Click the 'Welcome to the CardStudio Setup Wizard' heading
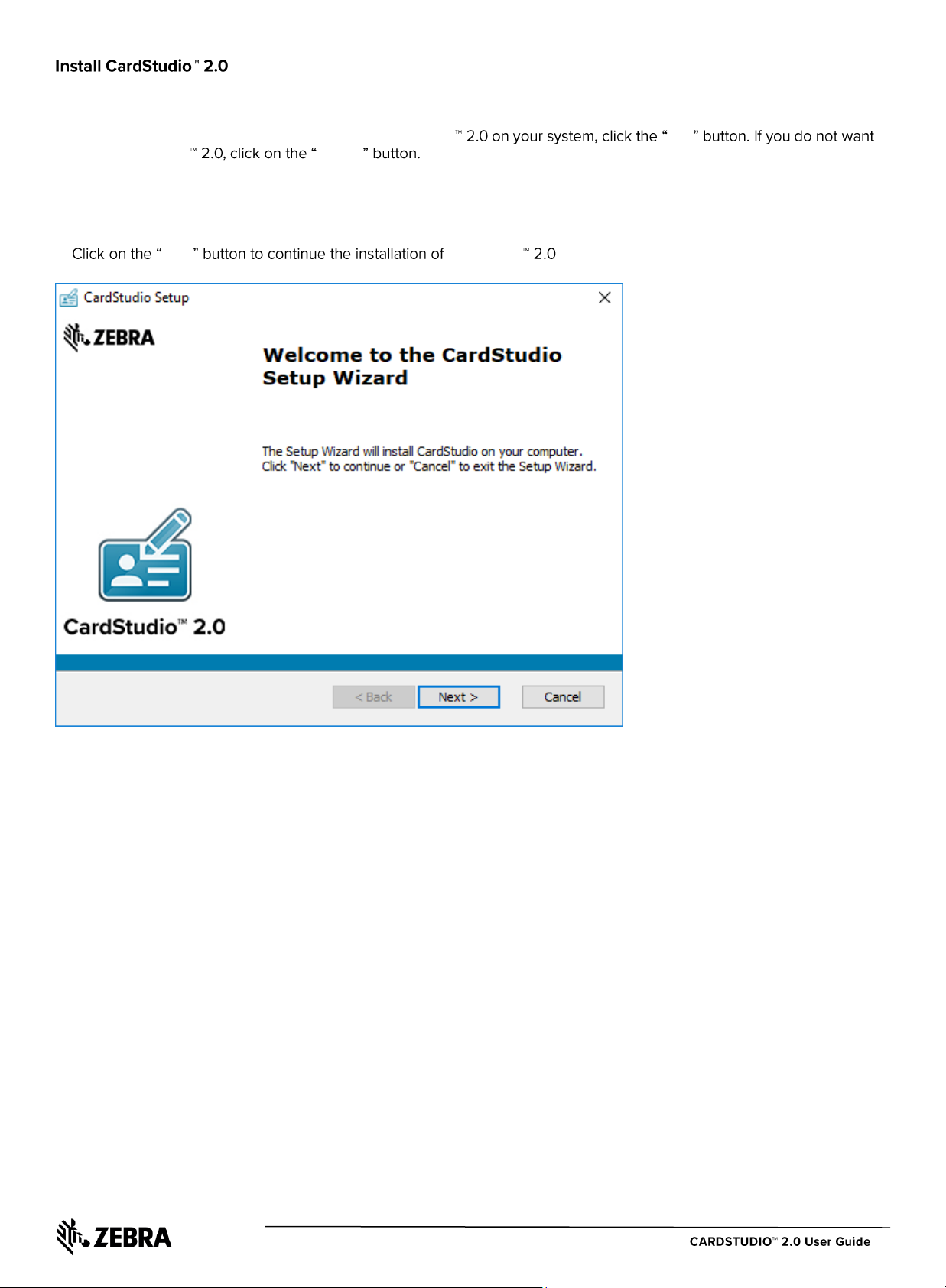946x1288 pixels. [411, 366]
